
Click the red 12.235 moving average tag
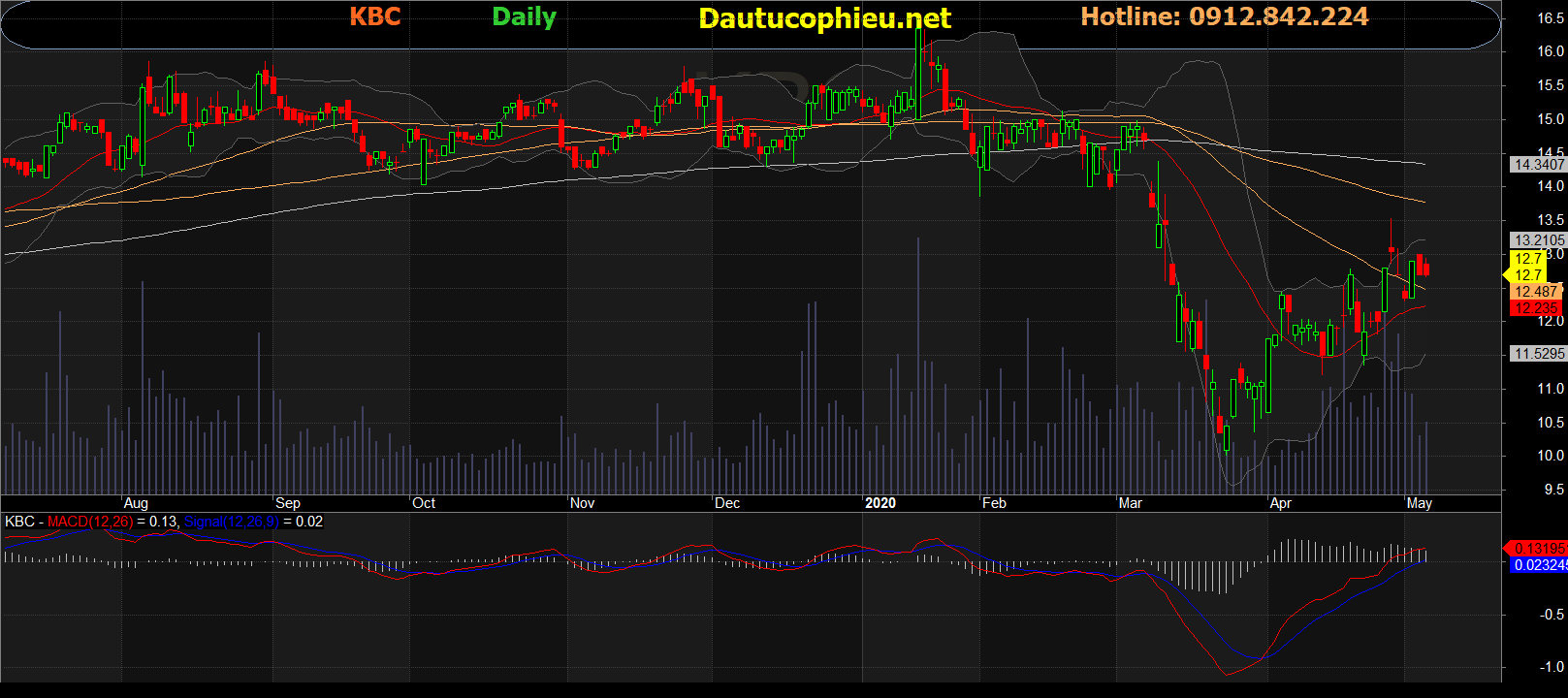pyautogui.click(x=1535, y=308)
